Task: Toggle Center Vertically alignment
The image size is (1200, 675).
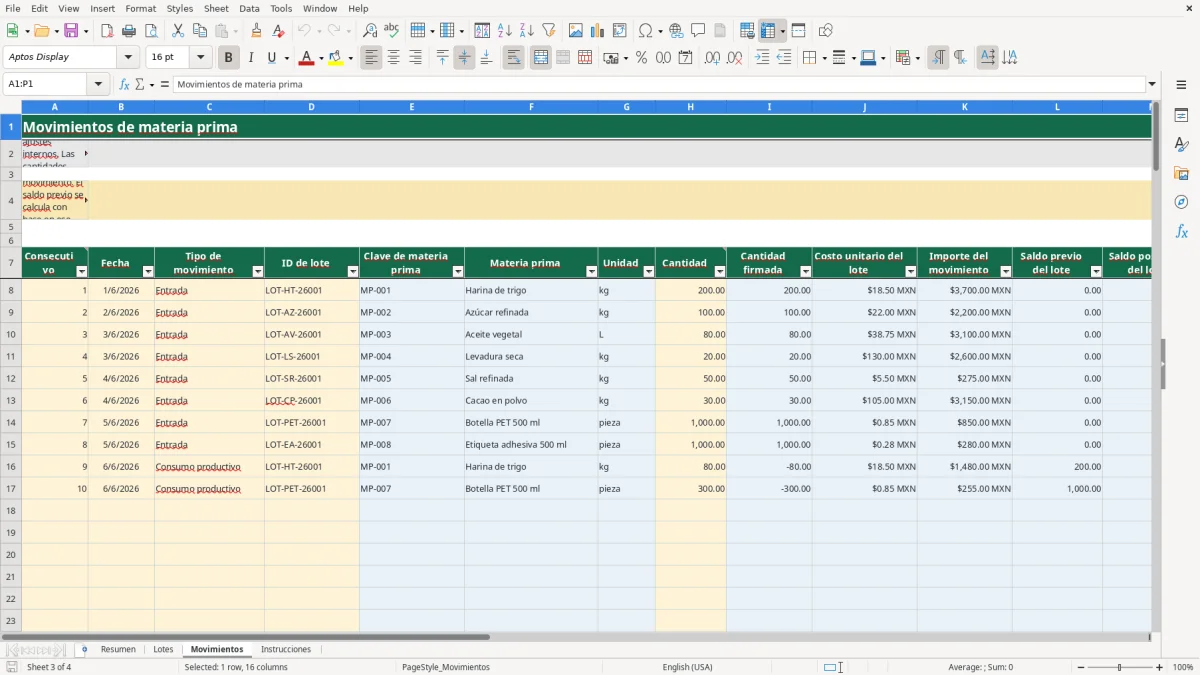Action: (x=464, y=58)
